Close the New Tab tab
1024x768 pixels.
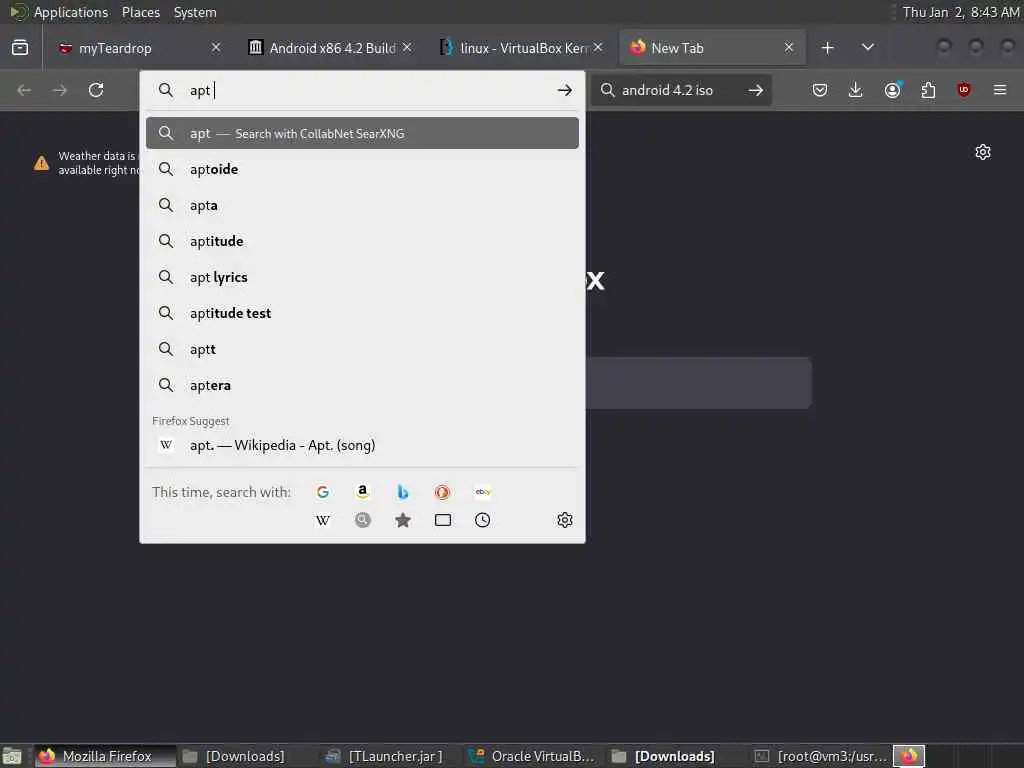[x=789, y=48]
